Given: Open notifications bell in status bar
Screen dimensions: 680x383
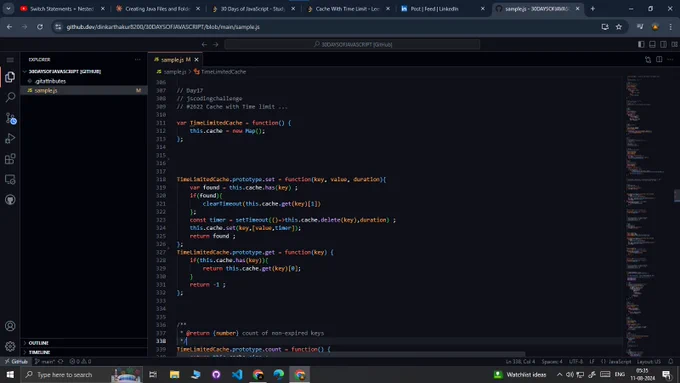Looking at the screenshot, I should point(670,361).
